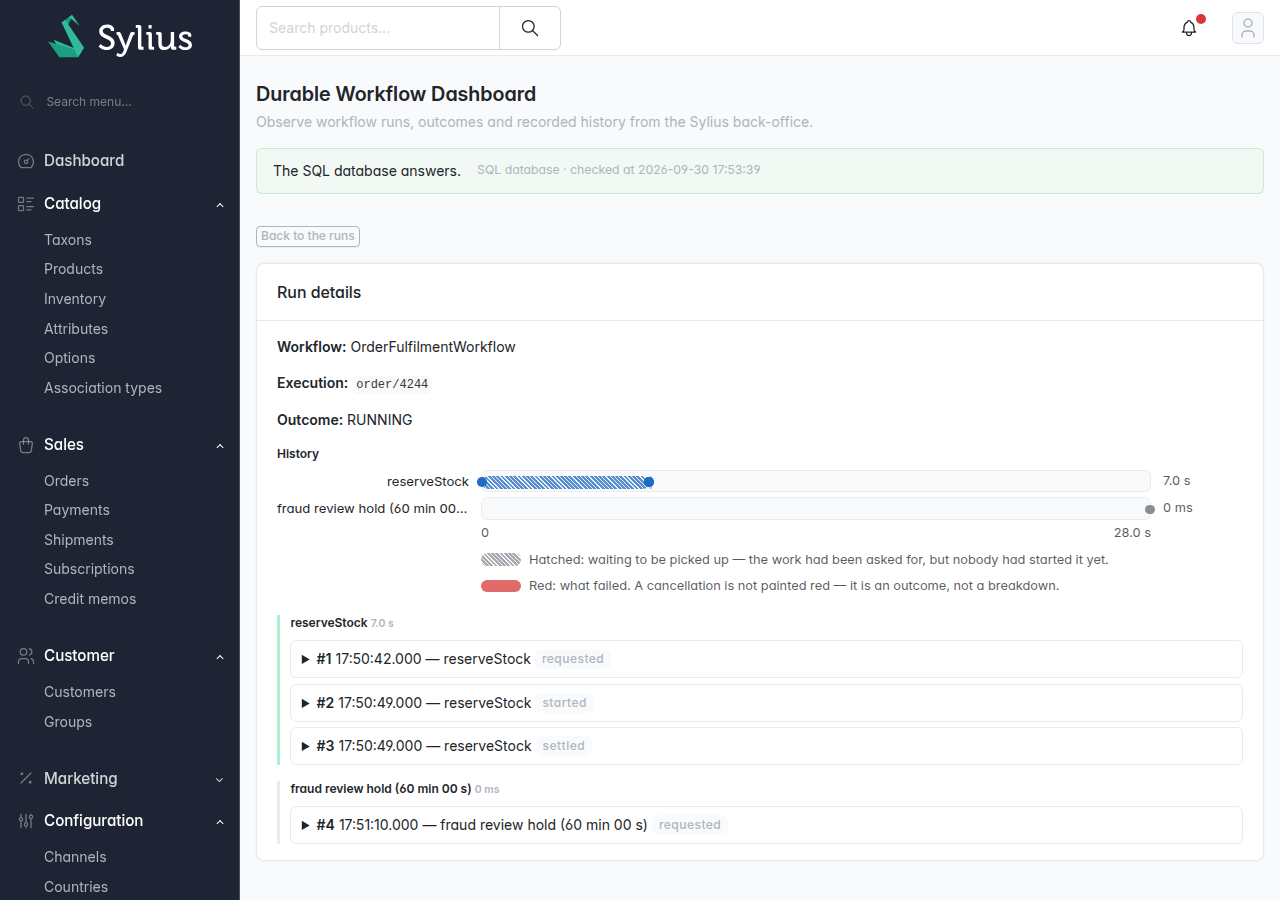Click the red failed legend swatch
The image size is (1280, 900).
501,586
